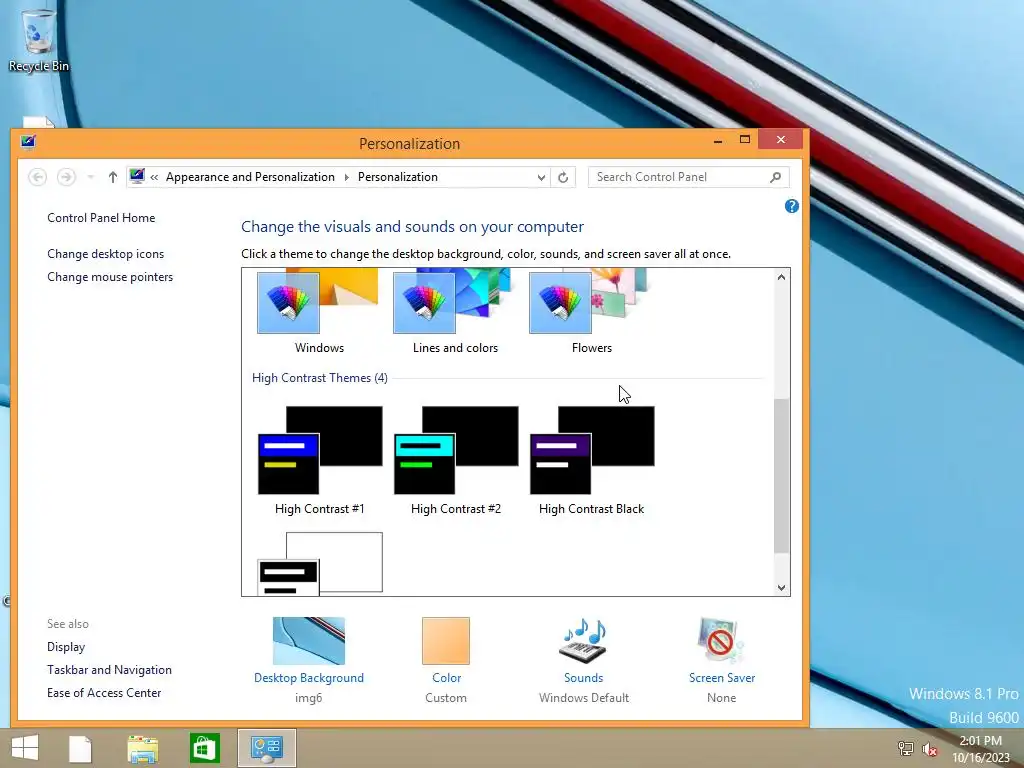
Task: Refresh the Personalization page
Action: click(563, 177)
